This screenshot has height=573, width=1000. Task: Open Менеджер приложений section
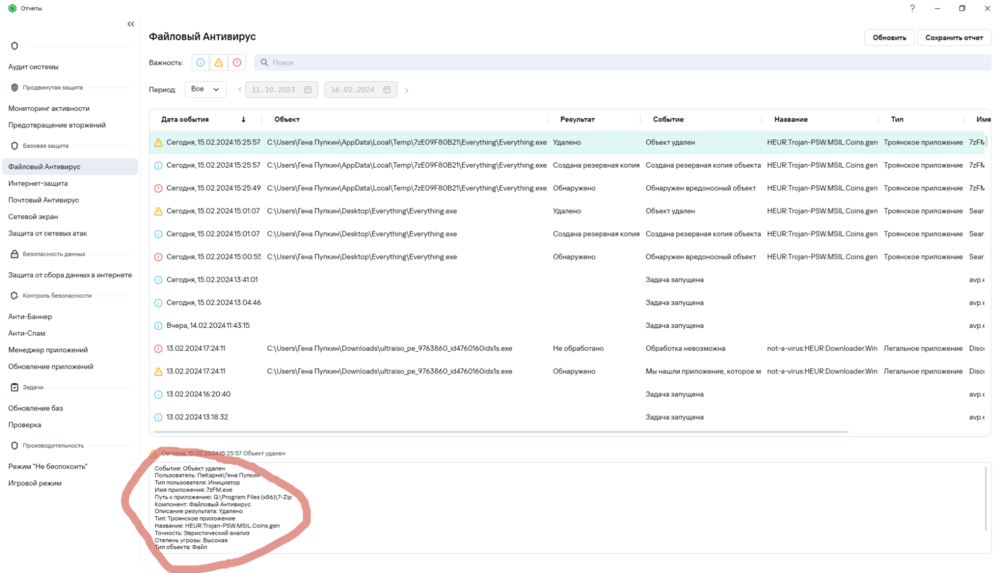[48, 350]
